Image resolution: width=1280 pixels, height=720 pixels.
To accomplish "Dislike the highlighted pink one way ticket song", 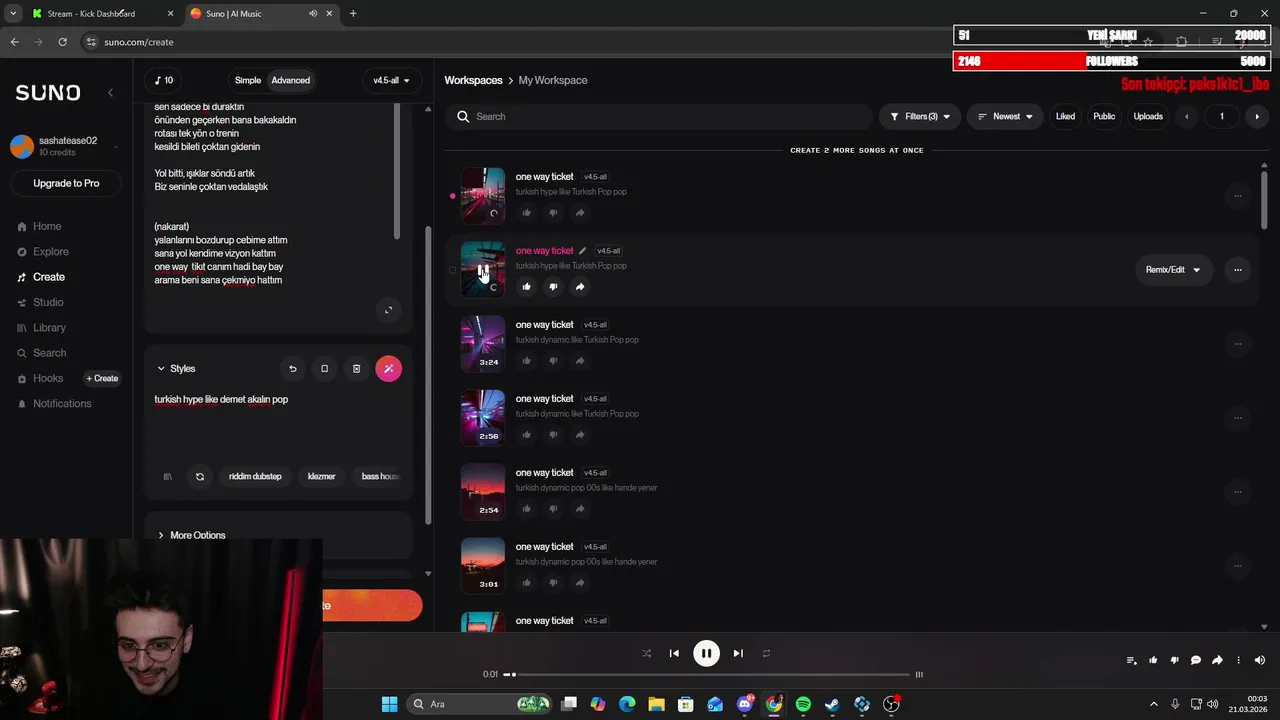I will click(553, 287).
